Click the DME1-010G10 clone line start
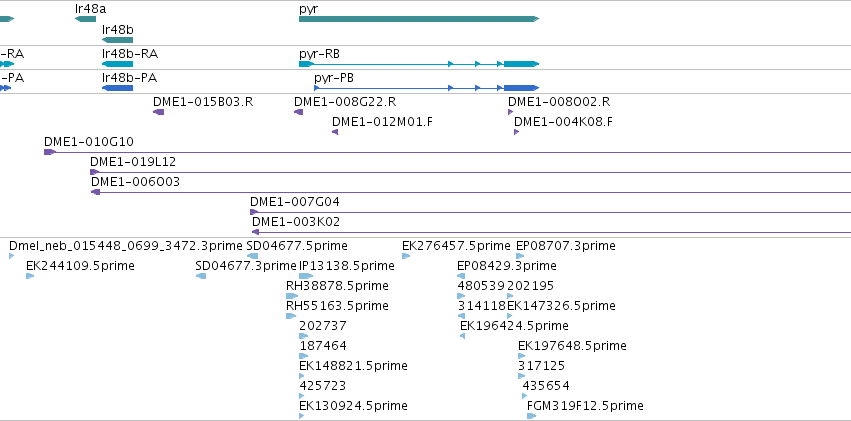The image size is (851, 421). pos(49,152)
